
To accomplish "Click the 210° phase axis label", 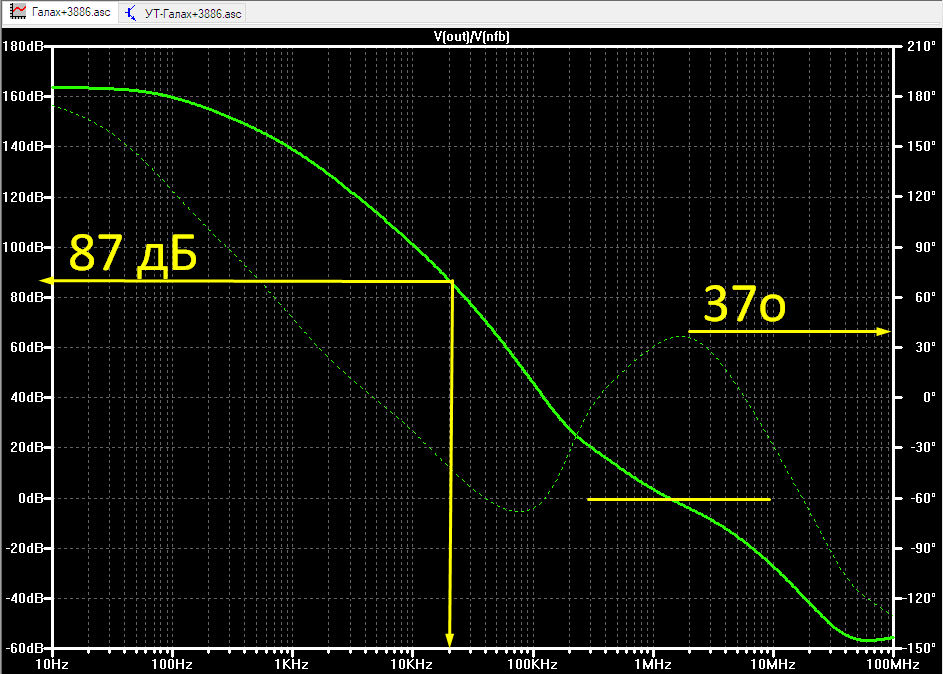I will pos(921,46).
